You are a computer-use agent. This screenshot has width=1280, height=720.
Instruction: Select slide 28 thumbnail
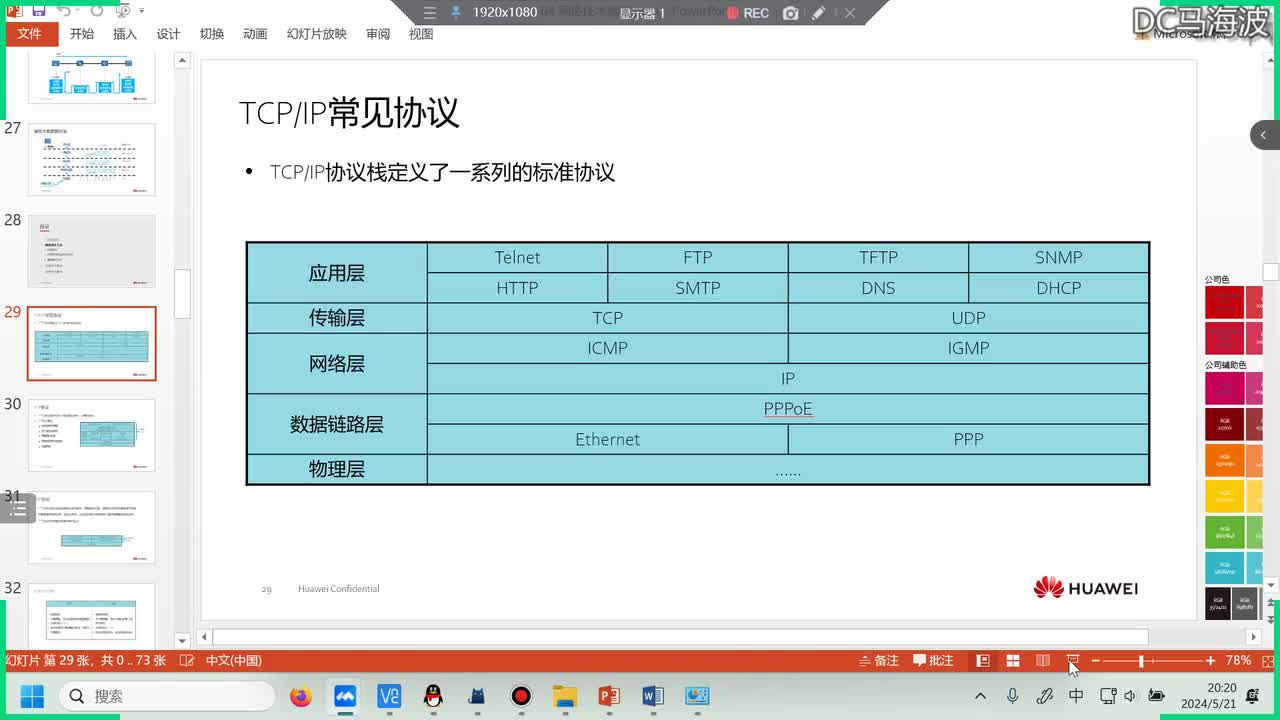pyautogui.click(x=92, y=252)
